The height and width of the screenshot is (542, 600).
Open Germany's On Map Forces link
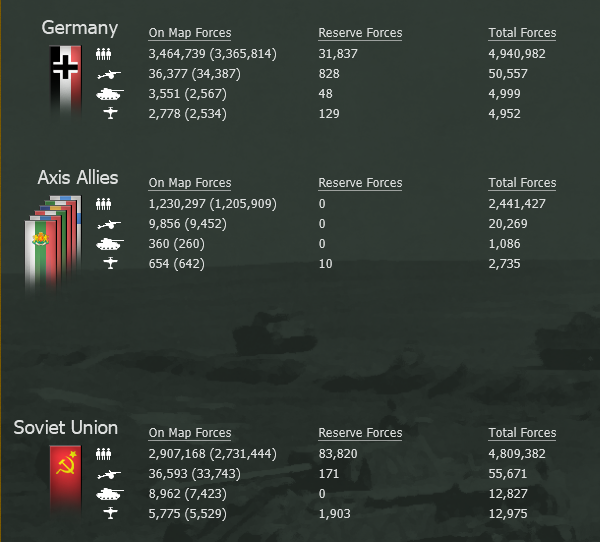point(190,33)
